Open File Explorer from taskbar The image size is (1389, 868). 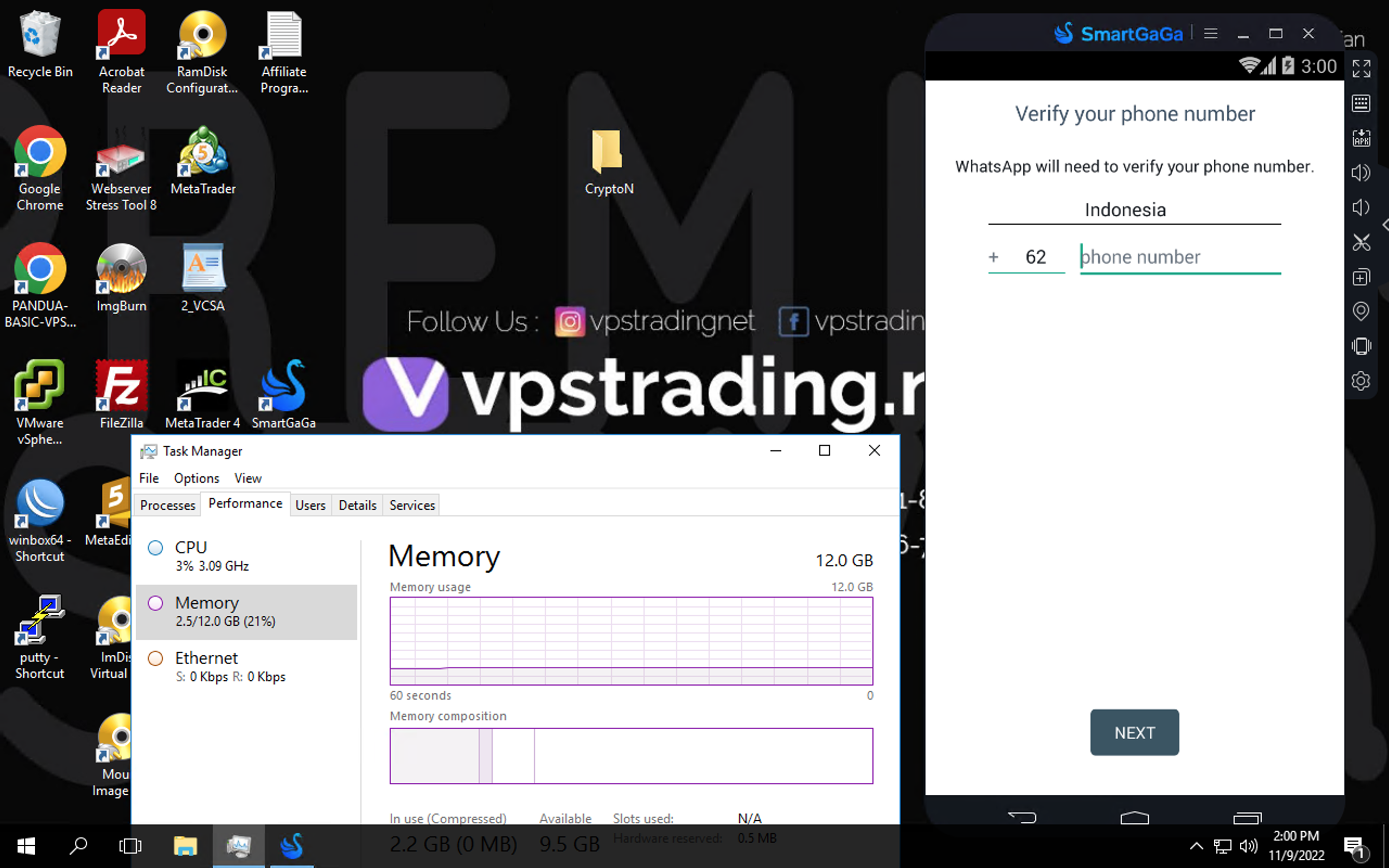click(185, 846)
